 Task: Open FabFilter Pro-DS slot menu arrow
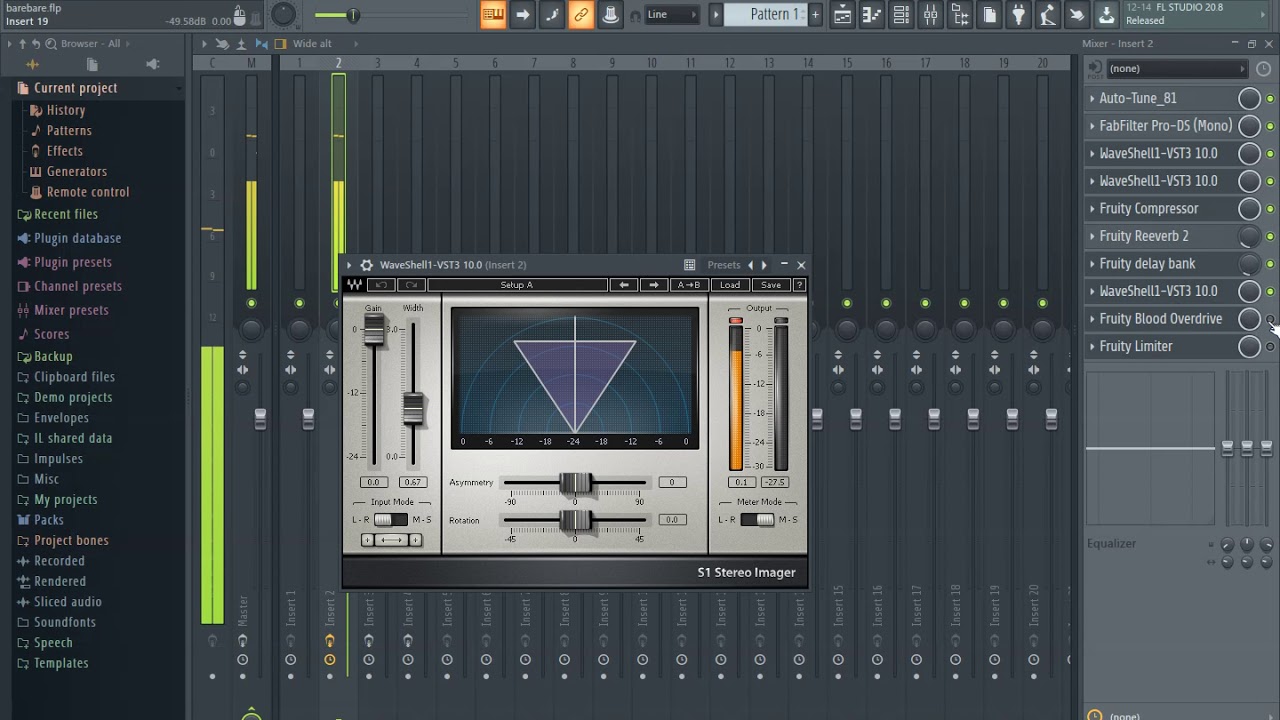coord(1092,126)
